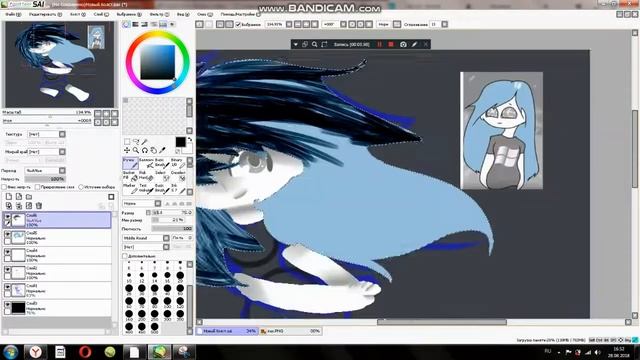Pause the Bandicam recording
This screenshot has height=360, width=640.
(x=380, y=44)
